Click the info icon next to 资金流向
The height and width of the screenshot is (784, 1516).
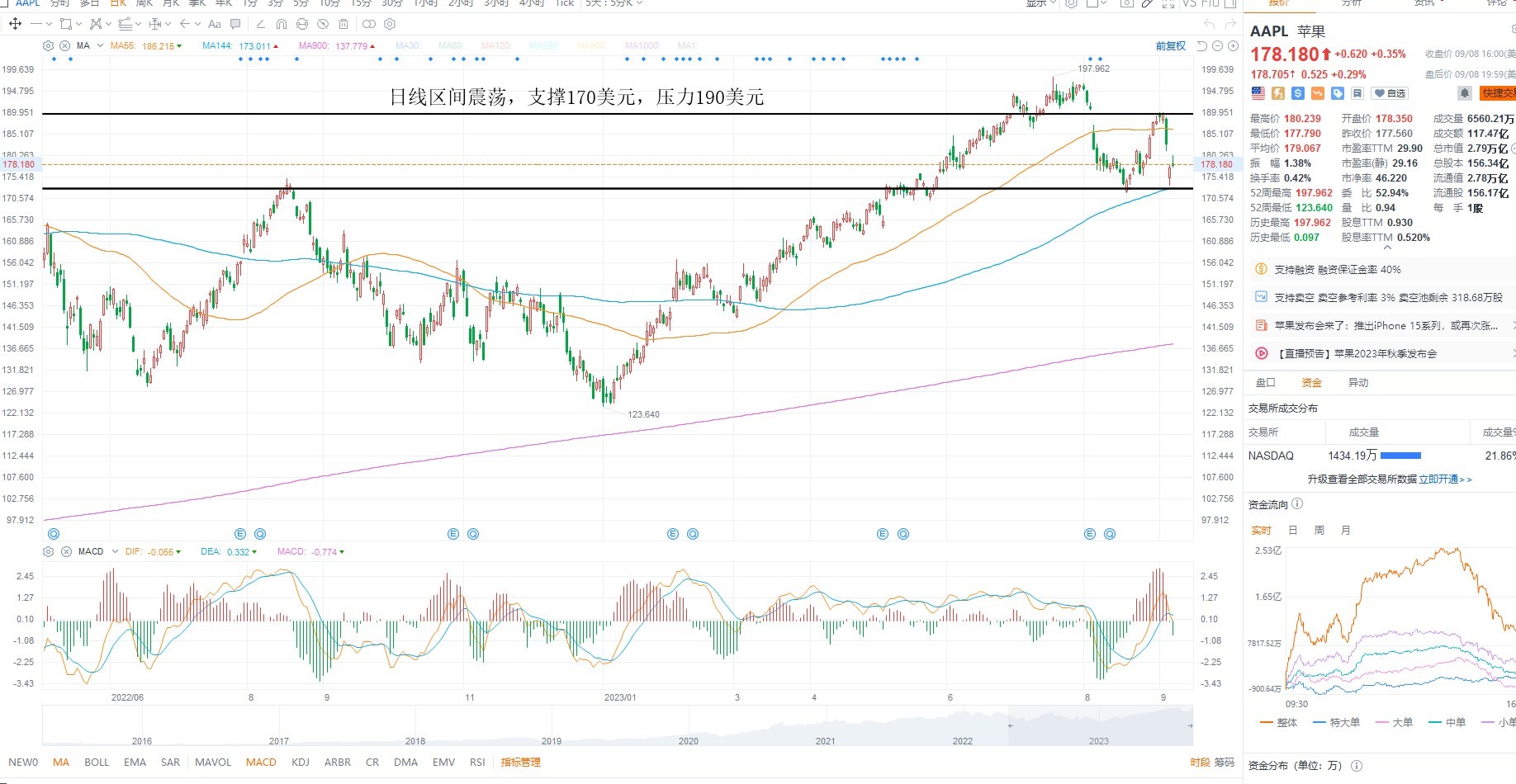pos(1297,504)
